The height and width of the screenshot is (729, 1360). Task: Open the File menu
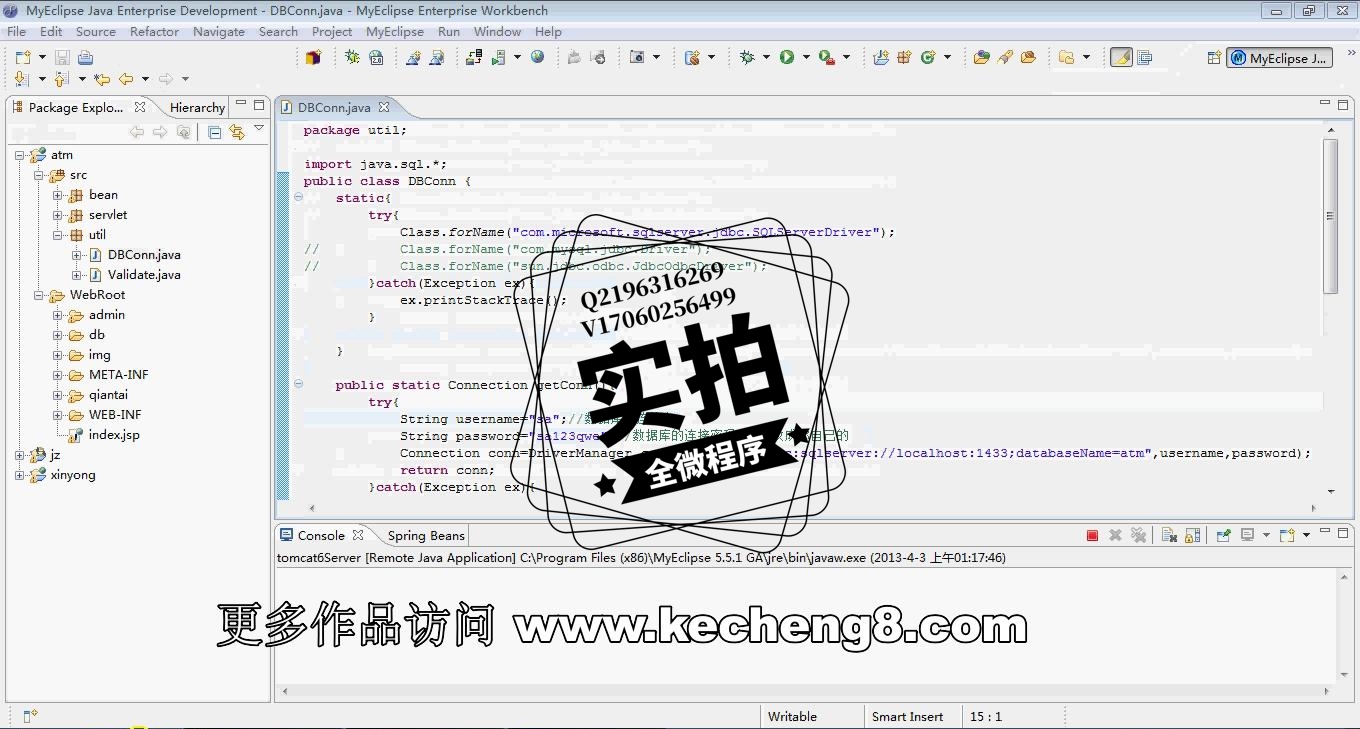click(x=17, y=32)
